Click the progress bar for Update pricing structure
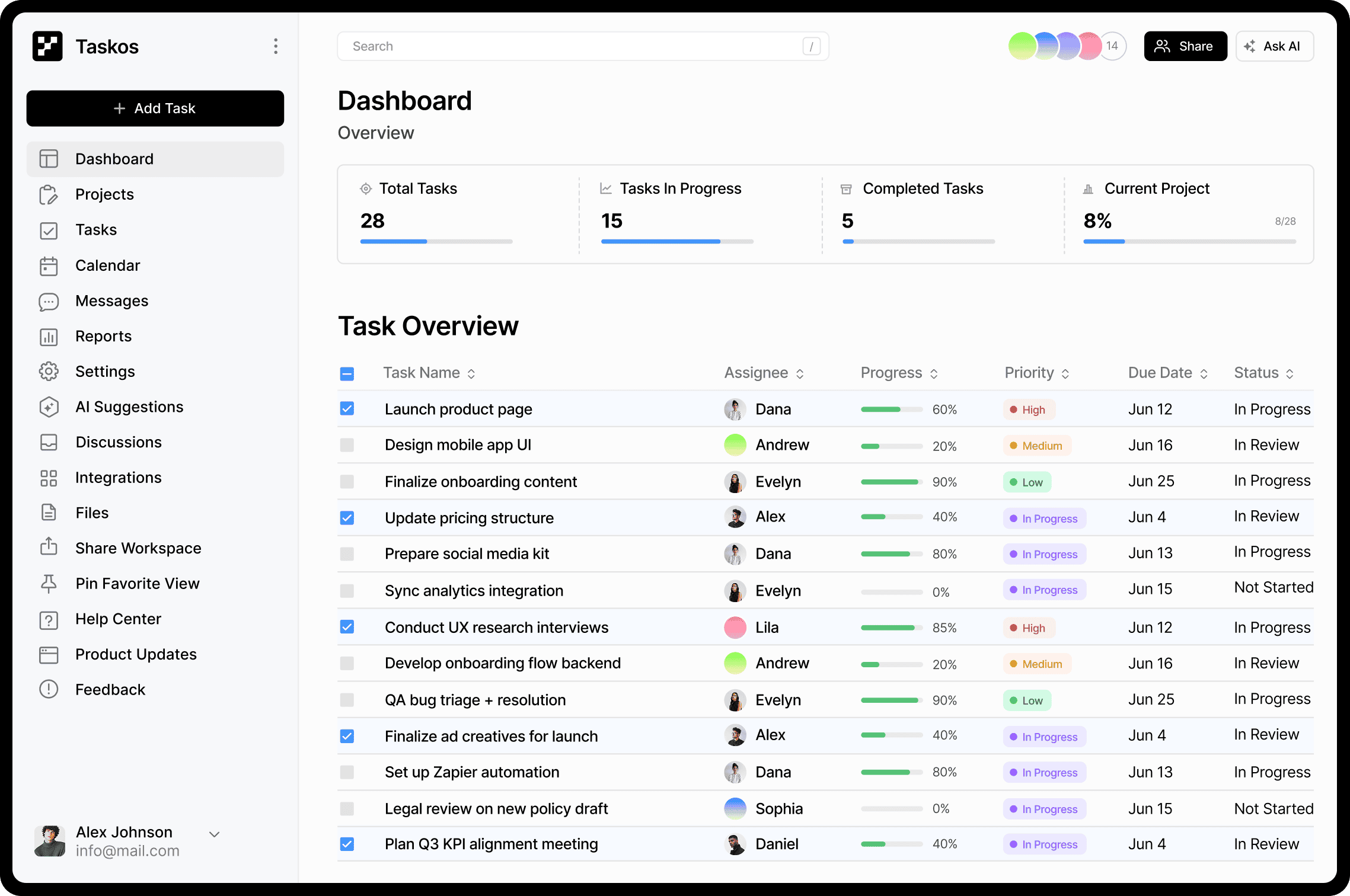The width and height of the screenshot is (1350, 896). pyautogui.click(x=891, y=517)
